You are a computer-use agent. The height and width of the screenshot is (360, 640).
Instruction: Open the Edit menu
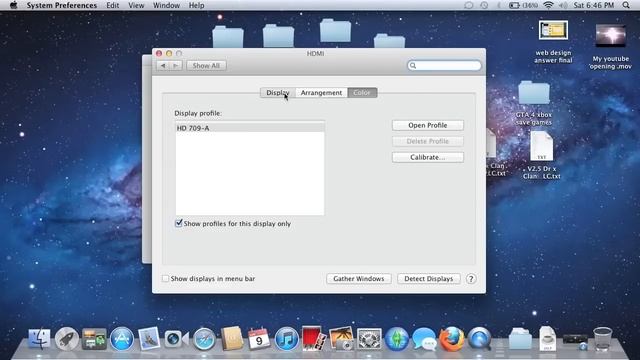point(113,5)
